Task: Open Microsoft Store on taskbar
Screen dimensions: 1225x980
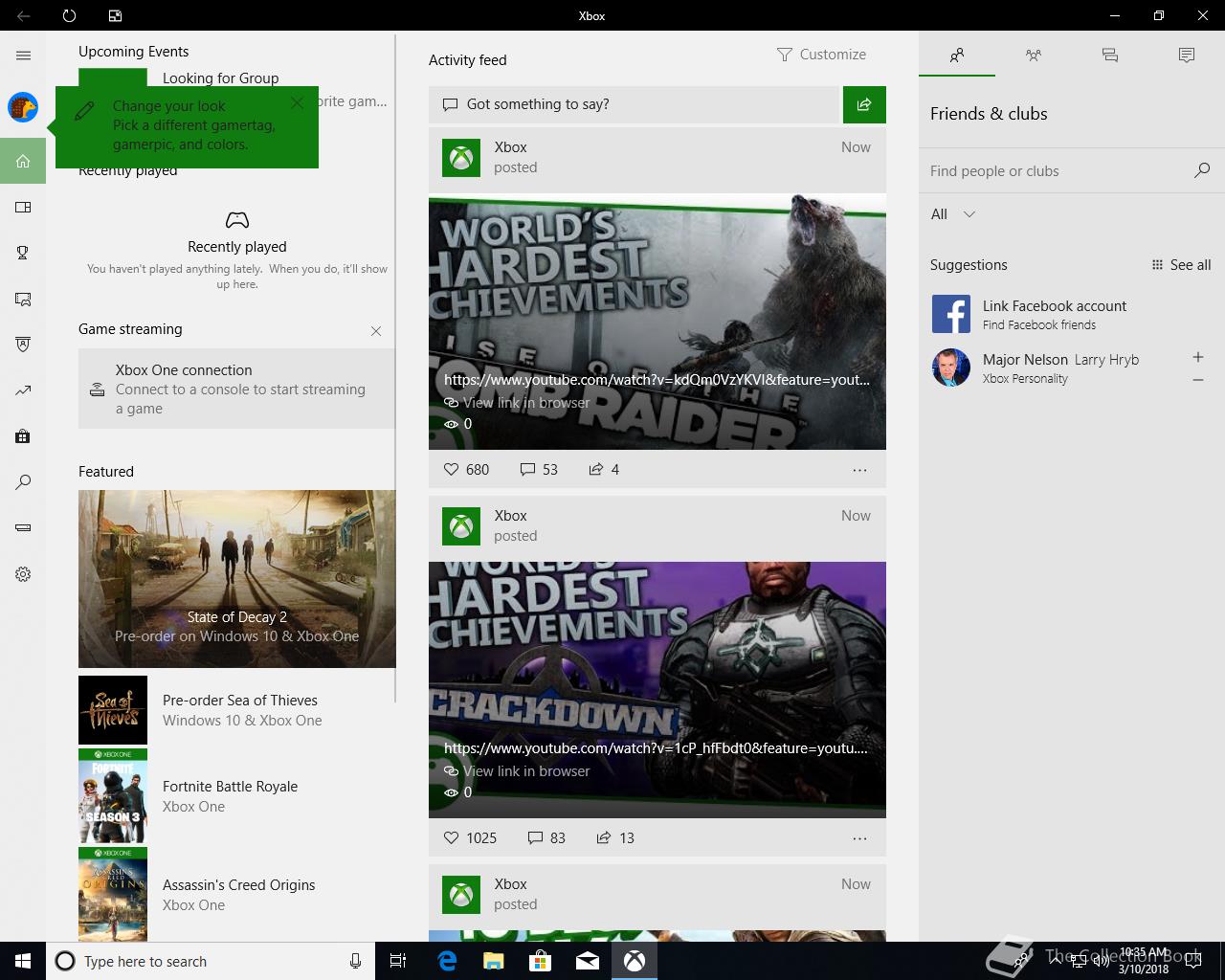Action: point(540,961)
